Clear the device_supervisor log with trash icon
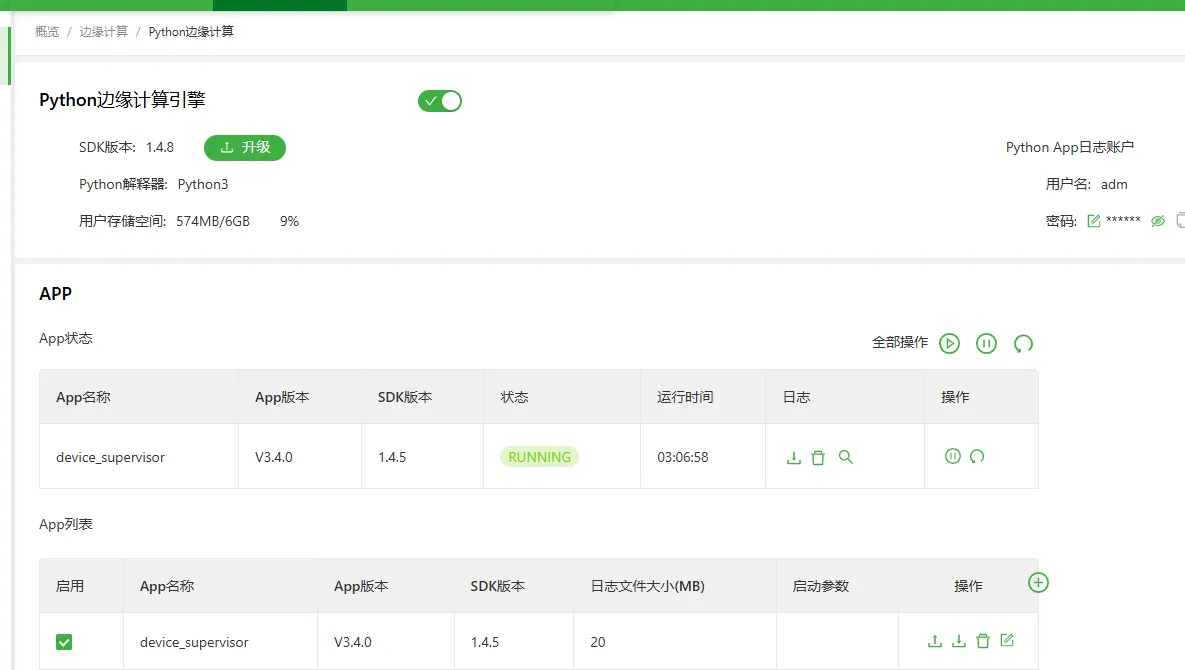Screen dimensions: 1185x670 [818, 458]
